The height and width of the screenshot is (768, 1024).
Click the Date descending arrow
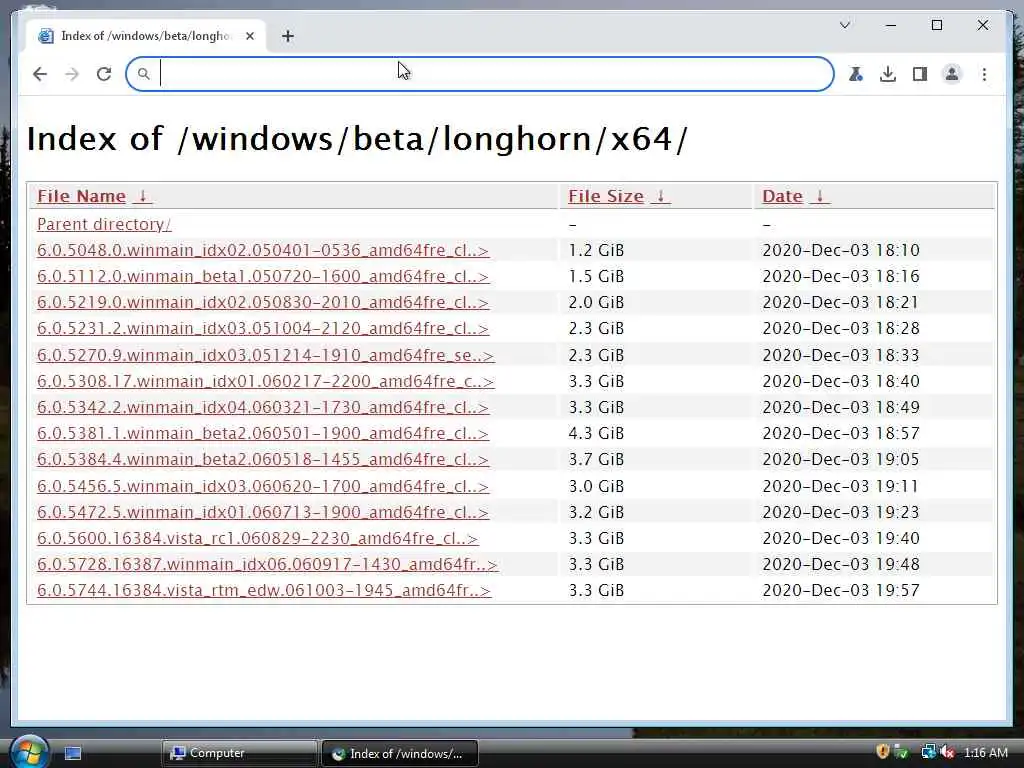pos(820,196)
